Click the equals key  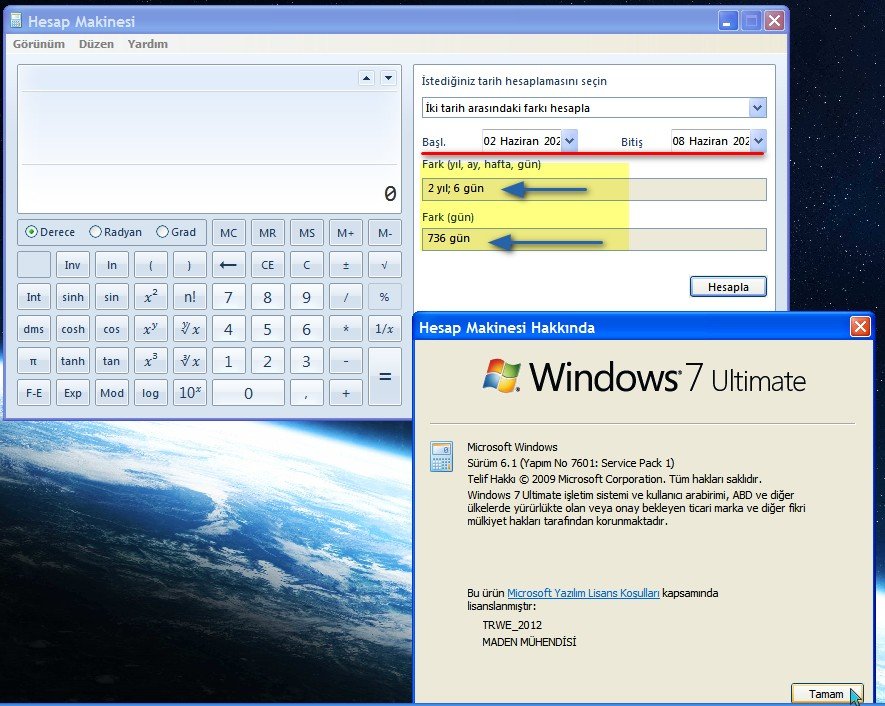[x=384, y=376]
